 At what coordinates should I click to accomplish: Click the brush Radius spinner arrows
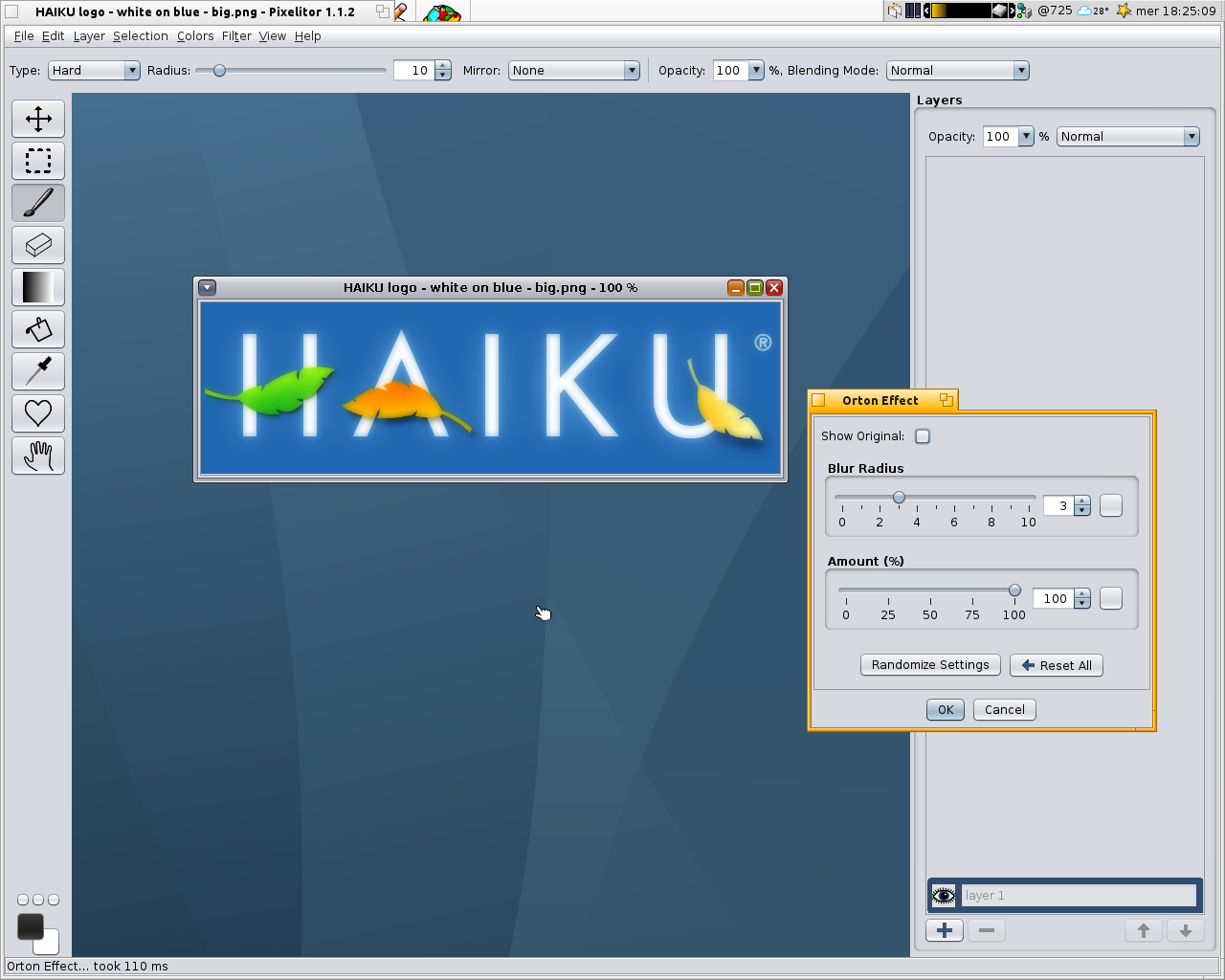442,71
